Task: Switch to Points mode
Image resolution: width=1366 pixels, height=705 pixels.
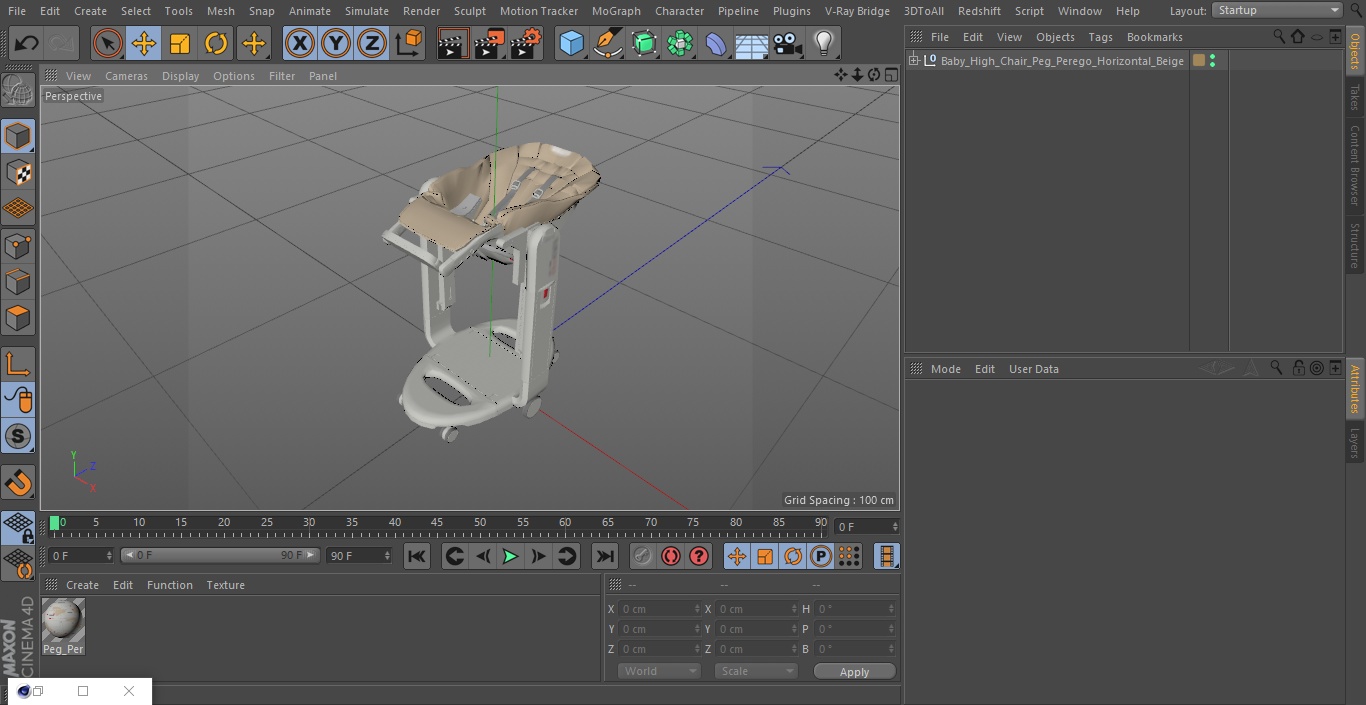Action: point(18,245)
